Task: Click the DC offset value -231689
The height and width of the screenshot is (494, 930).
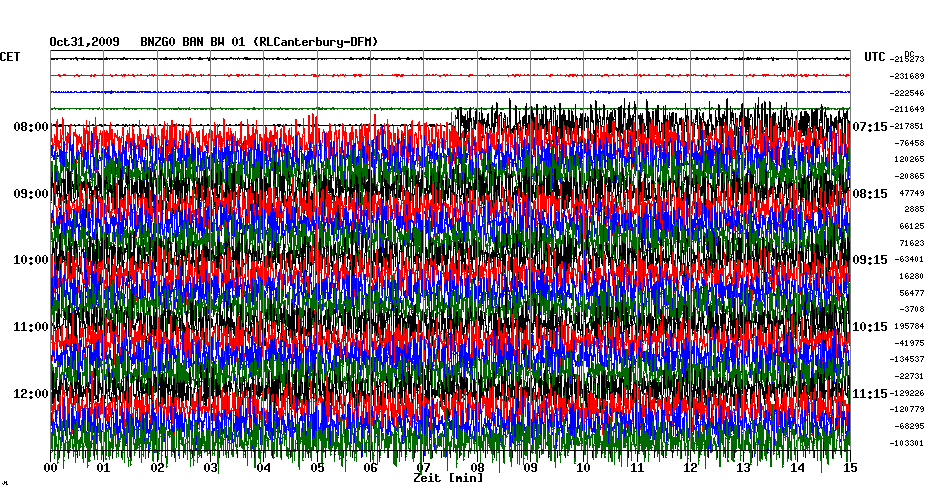Action: pyautogui.click(x=908, y=76)
